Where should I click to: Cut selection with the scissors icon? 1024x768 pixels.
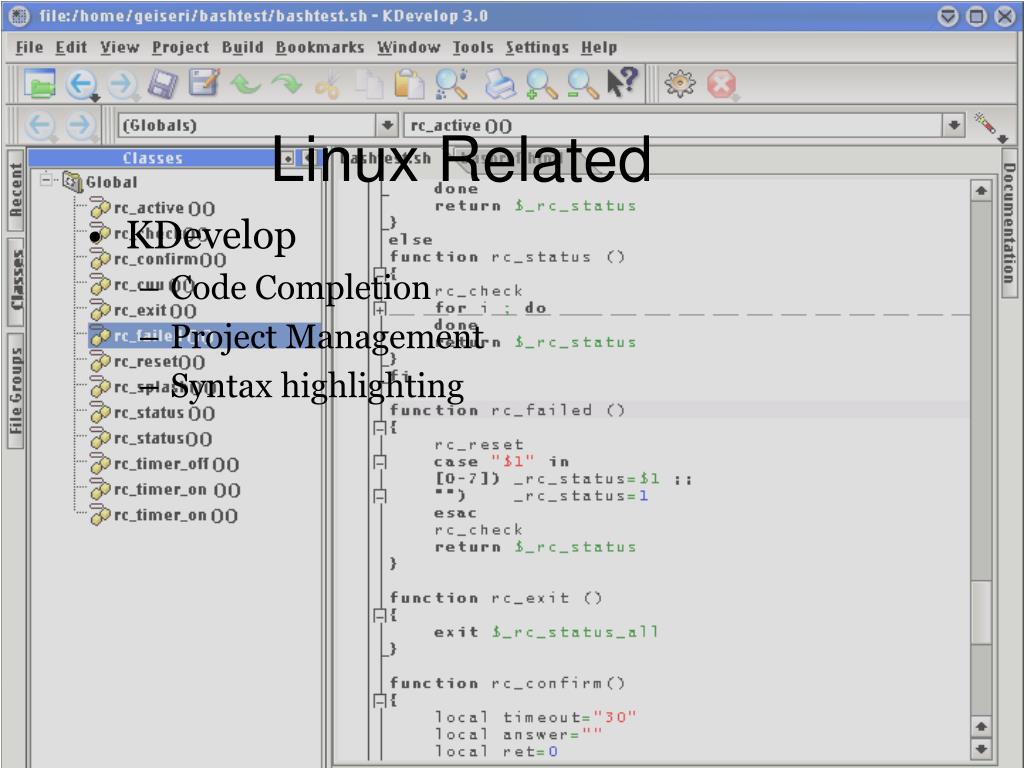(328, 85)
